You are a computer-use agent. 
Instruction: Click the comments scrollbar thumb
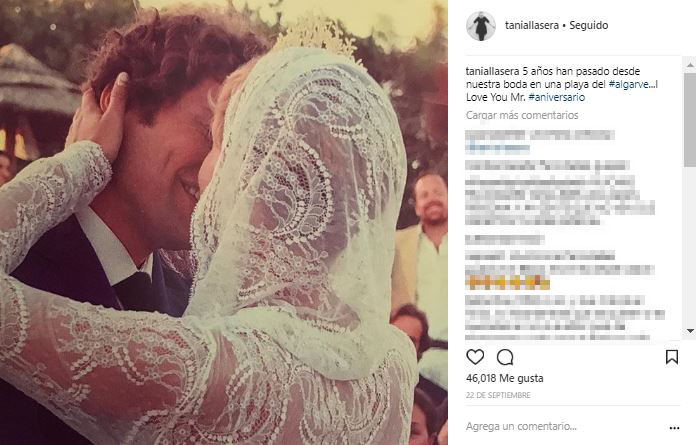[690, 120]
